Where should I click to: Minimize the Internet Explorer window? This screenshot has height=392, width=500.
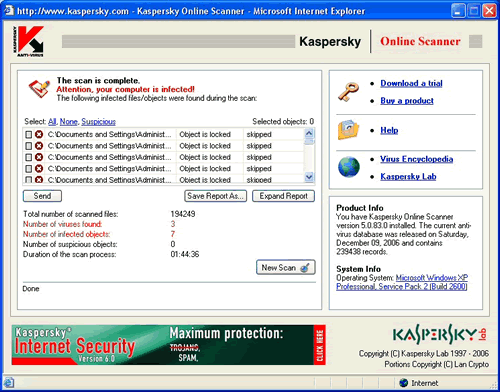click(x=458, y=11)
